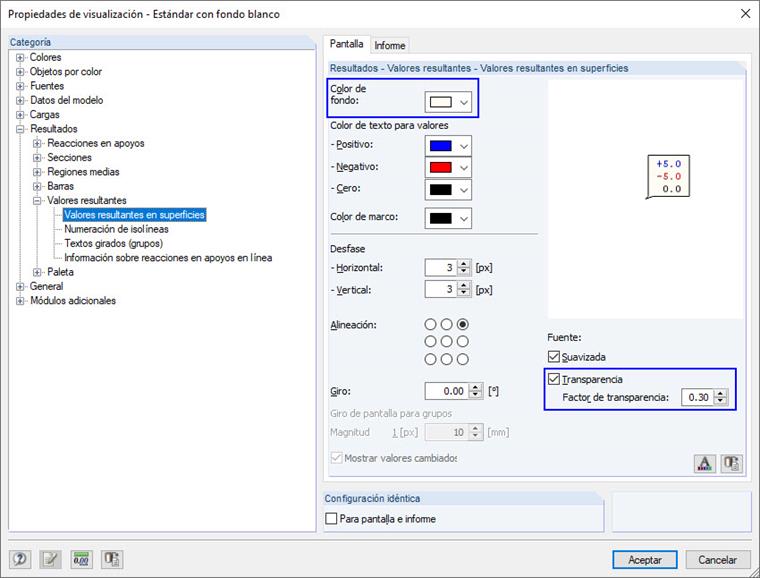760x578 pixels.
Task: Open the Cero black color dropdown
Action: (x=448, y=189)
